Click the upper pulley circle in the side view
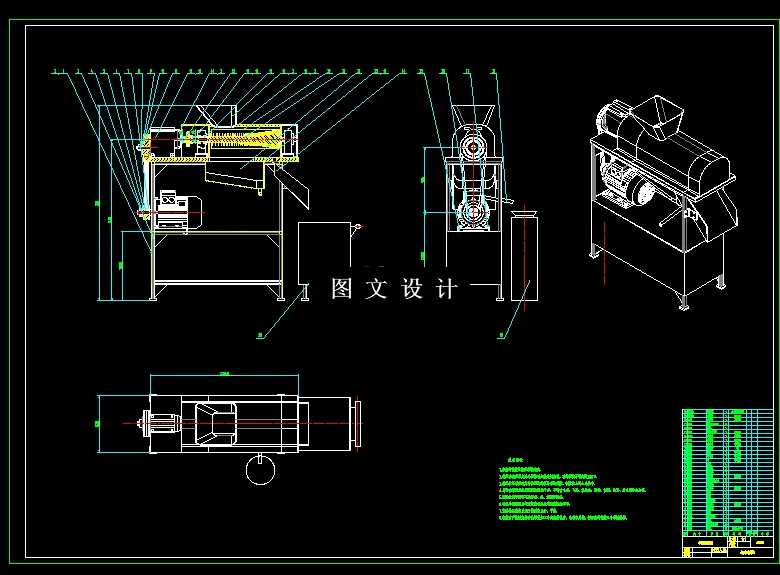This screenshot has height=575, width=780. tap(472, 147)
